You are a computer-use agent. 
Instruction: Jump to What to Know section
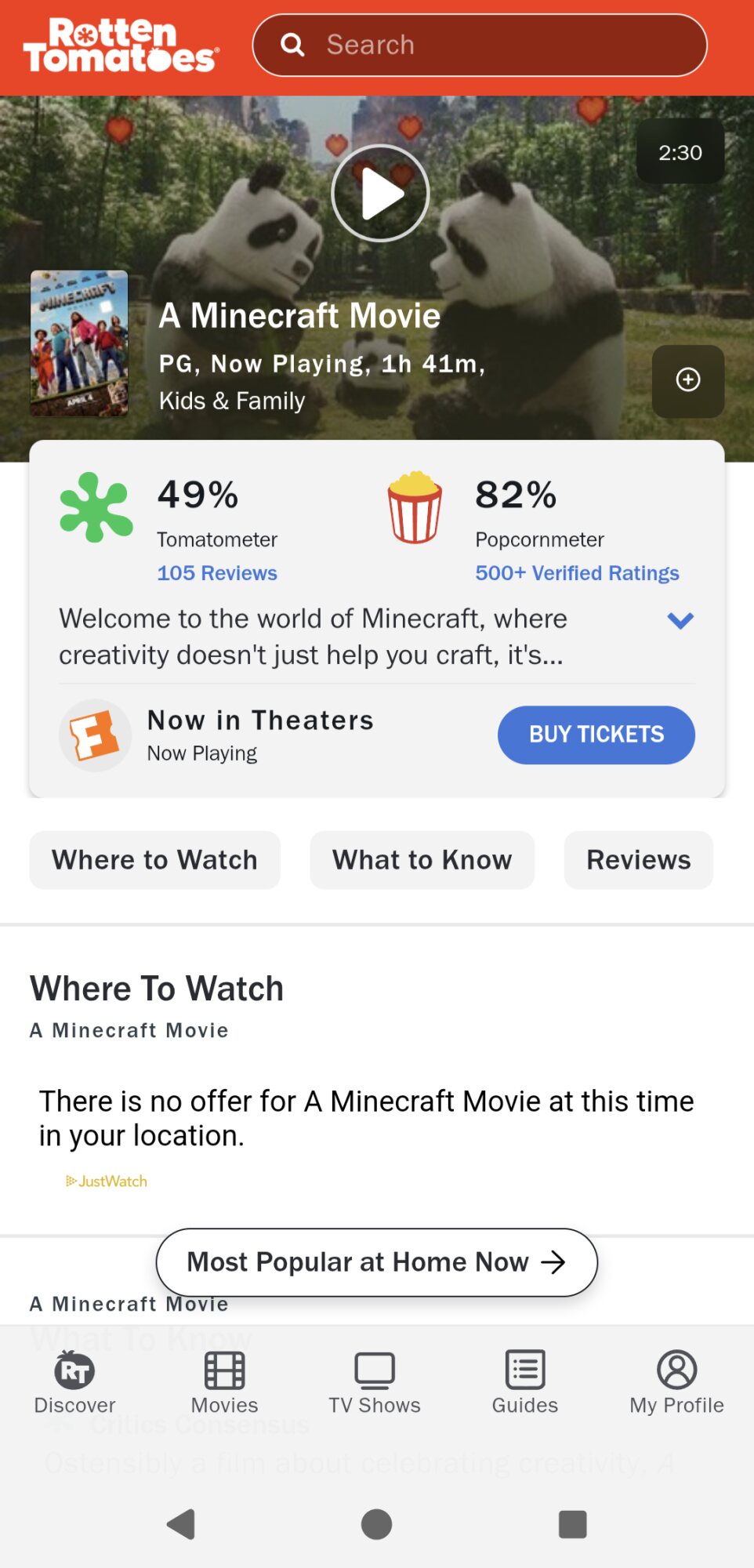(422, 860)
